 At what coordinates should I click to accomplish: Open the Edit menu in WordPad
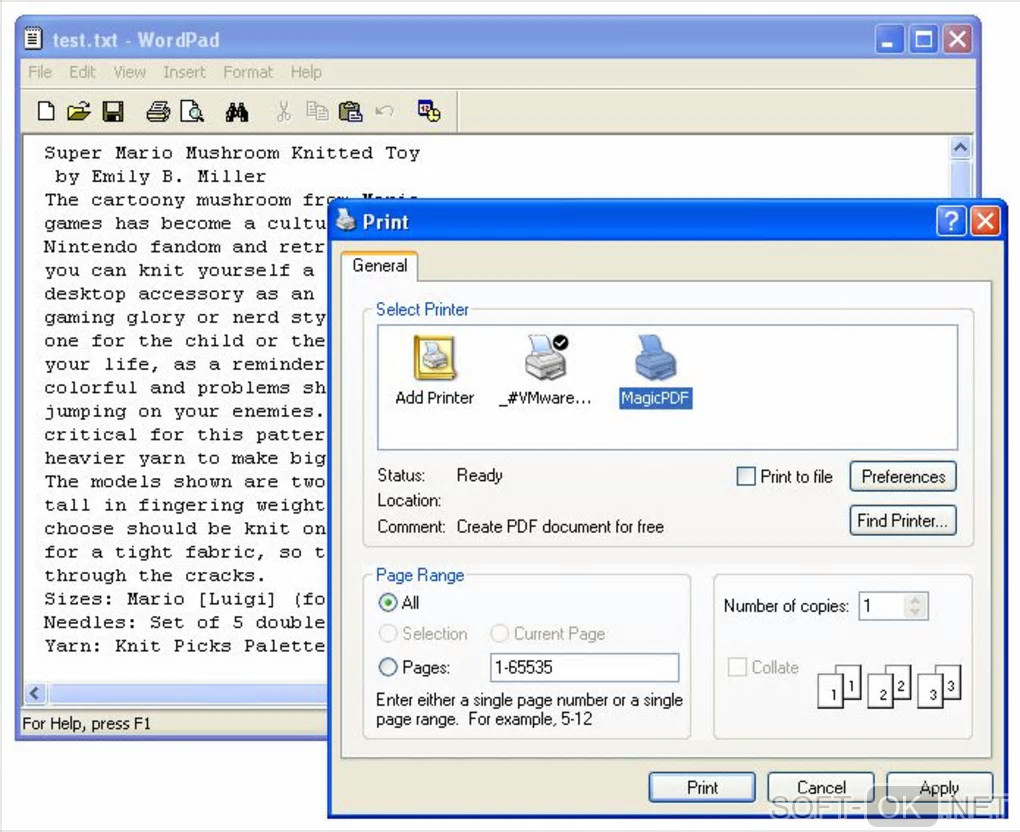pyautogui.click(x=82, y=72)
